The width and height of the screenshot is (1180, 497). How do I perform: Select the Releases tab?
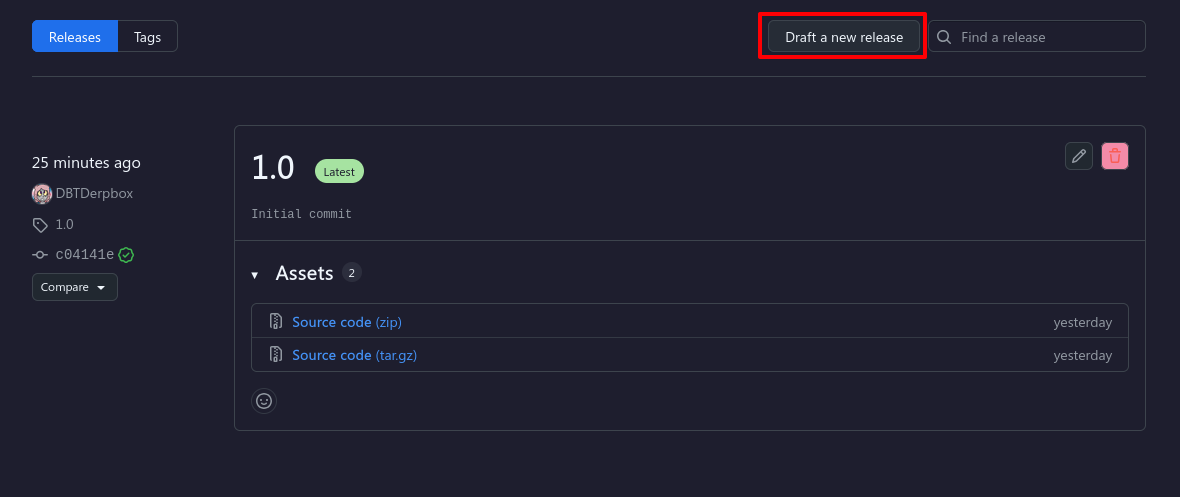pos(75,36)
